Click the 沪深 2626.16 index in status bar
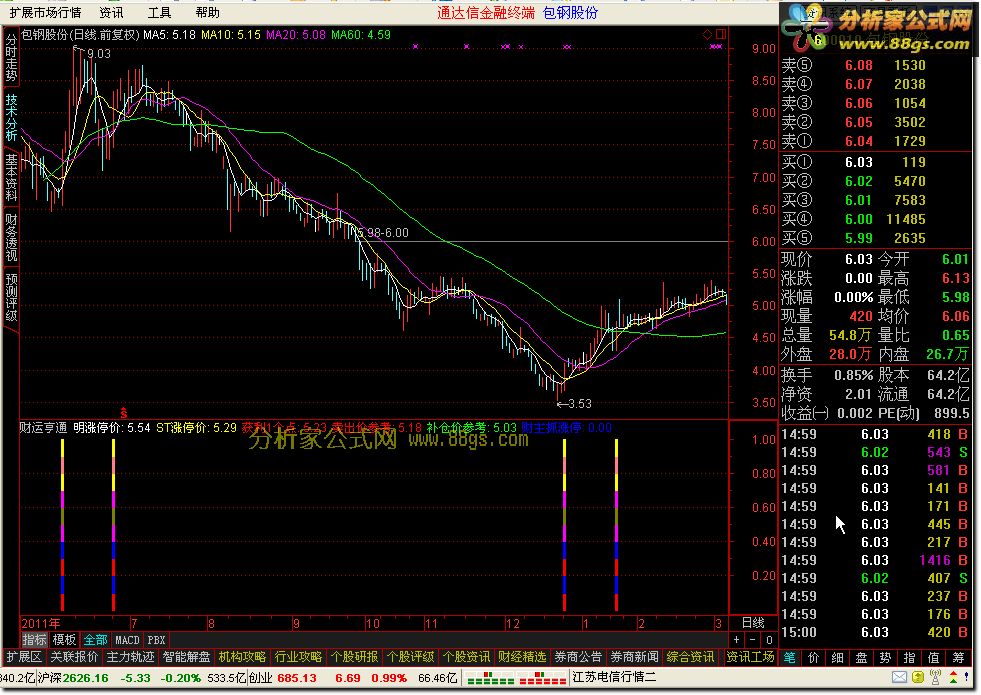The width and height of the screenshot is (981, 695). (x=73, y=678)
